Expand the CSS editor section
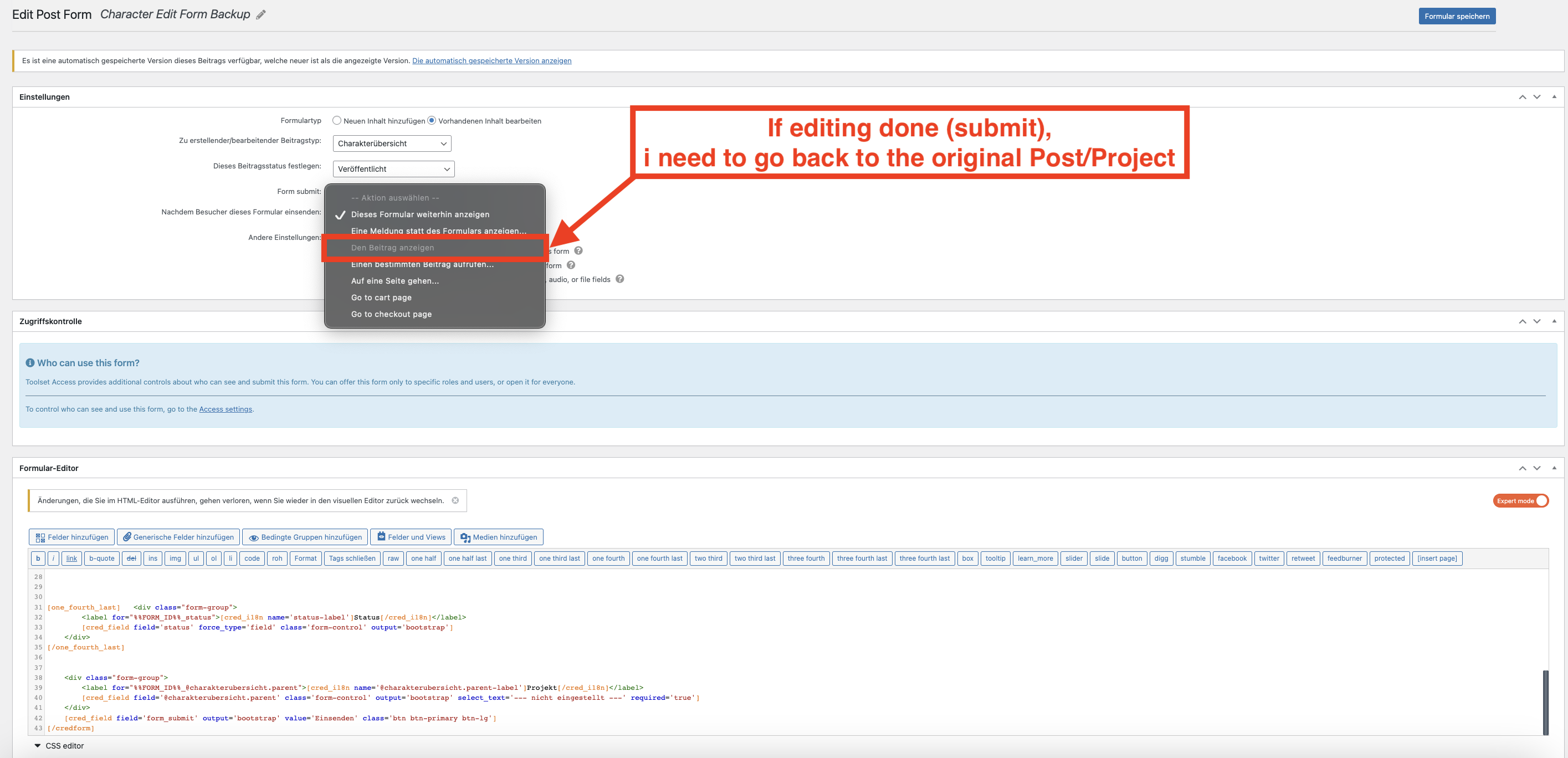Viewport: 1568px width, 758px height. pos(59,746)
